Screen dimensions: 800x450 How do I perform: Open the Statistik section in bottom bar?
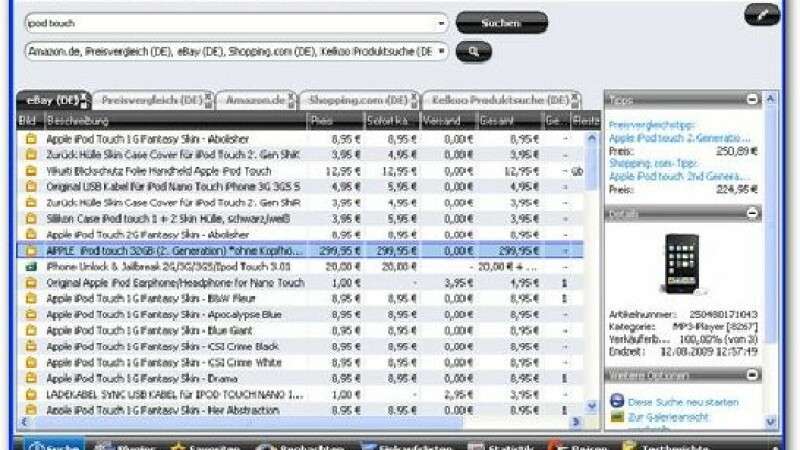[502, 446]
